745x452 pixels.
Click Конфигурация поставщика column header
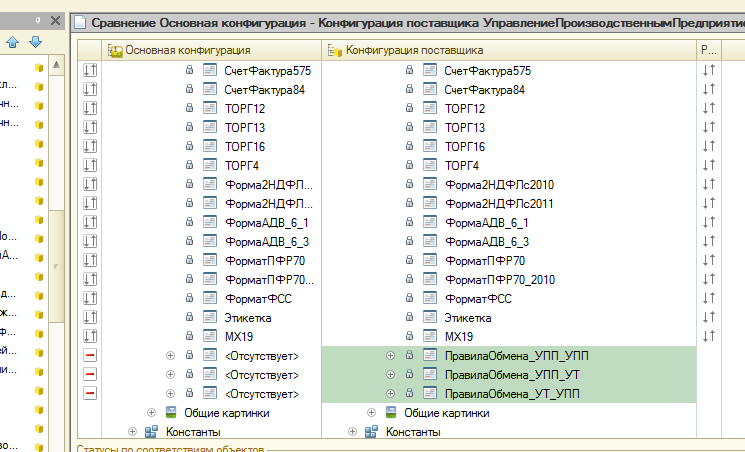click(x=509, y=50)
